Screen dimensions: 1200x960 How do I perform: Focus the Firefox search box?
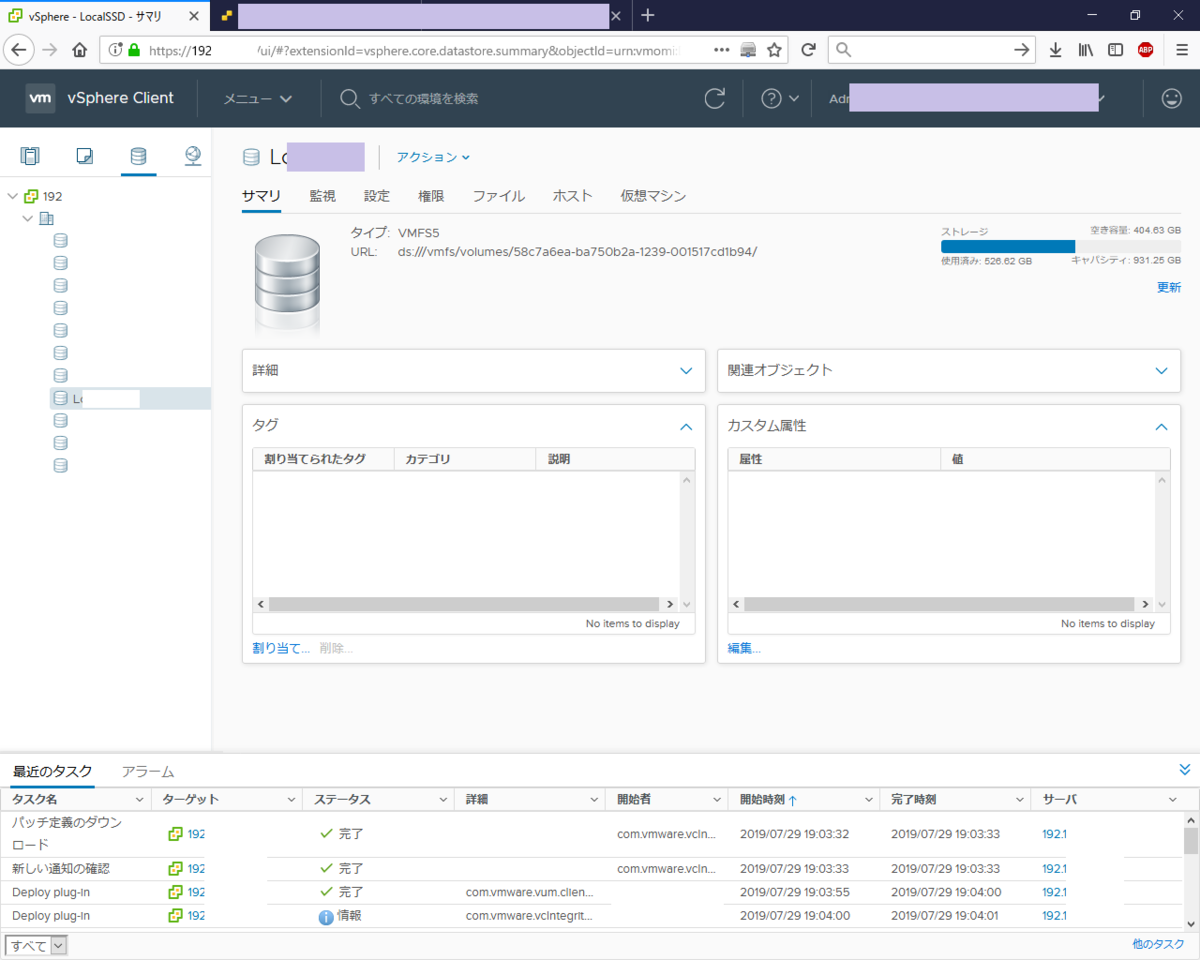932,50
